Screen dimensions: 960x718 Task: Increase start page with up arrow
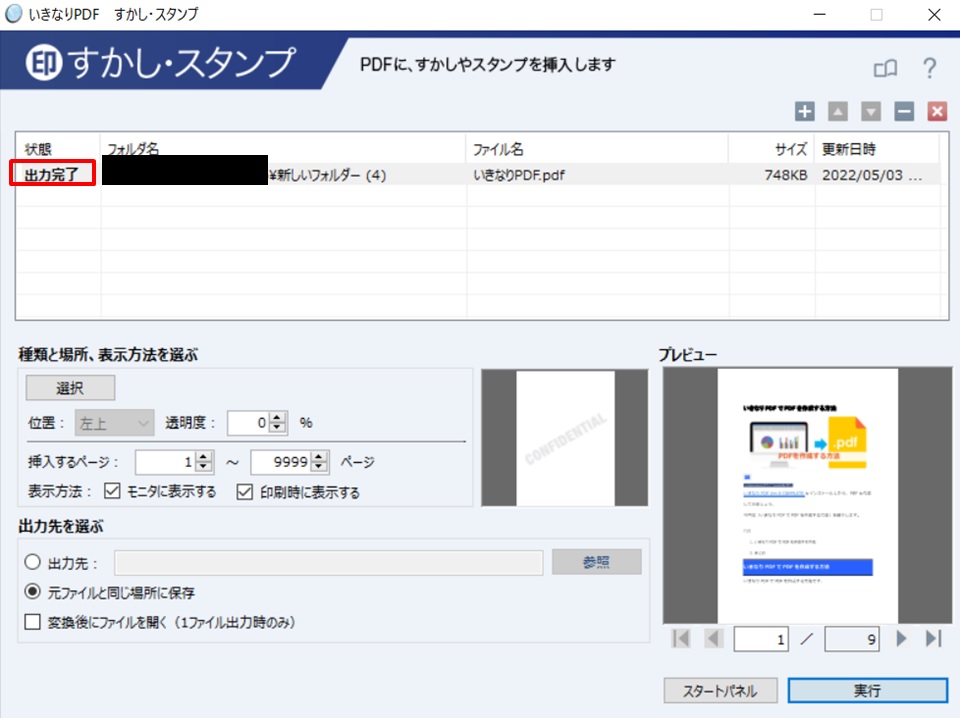click(204, 457)
